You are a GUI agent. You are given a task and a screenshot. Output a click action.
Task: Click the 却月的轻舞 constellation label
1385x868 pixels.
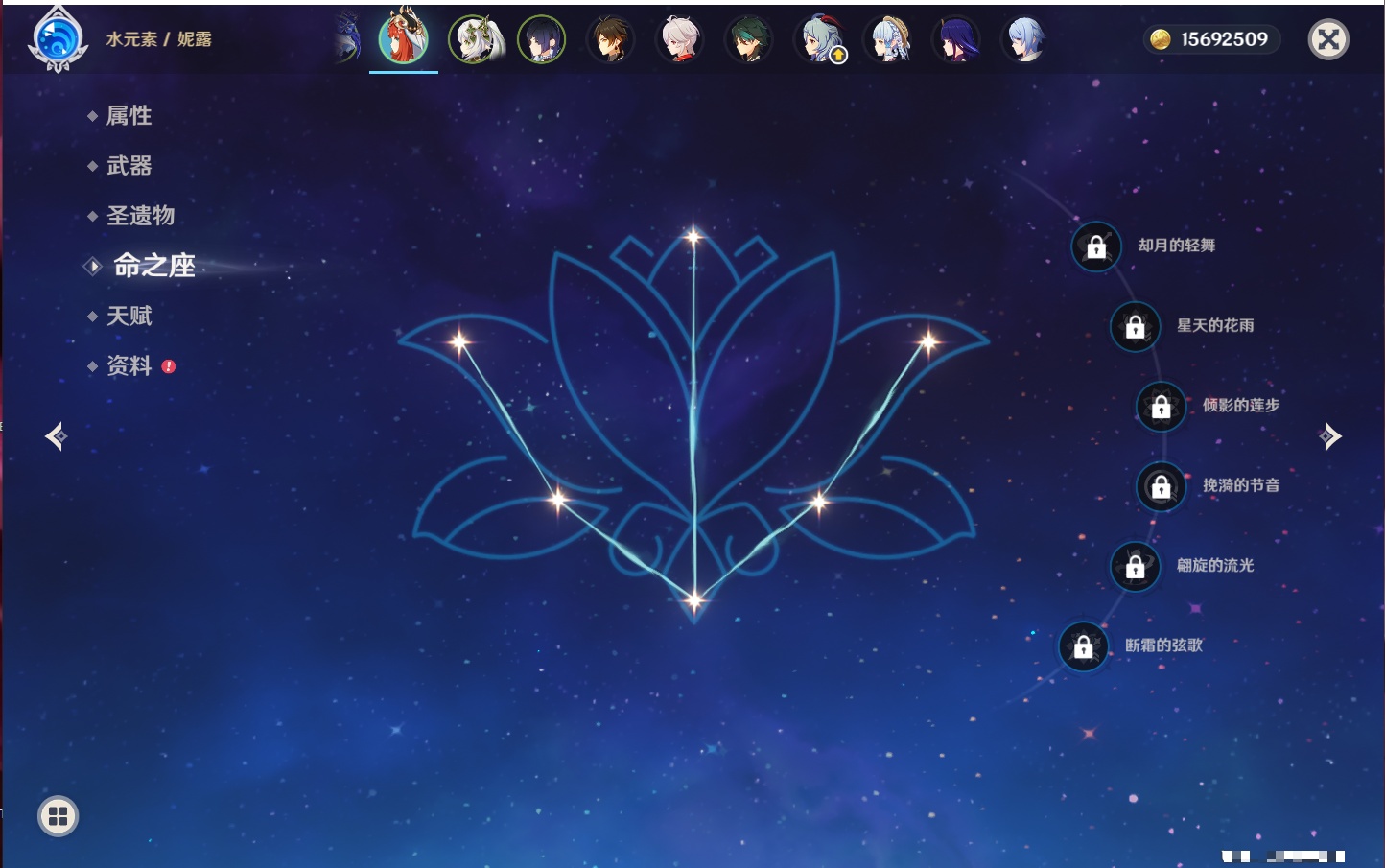(x=1176, y=246)
